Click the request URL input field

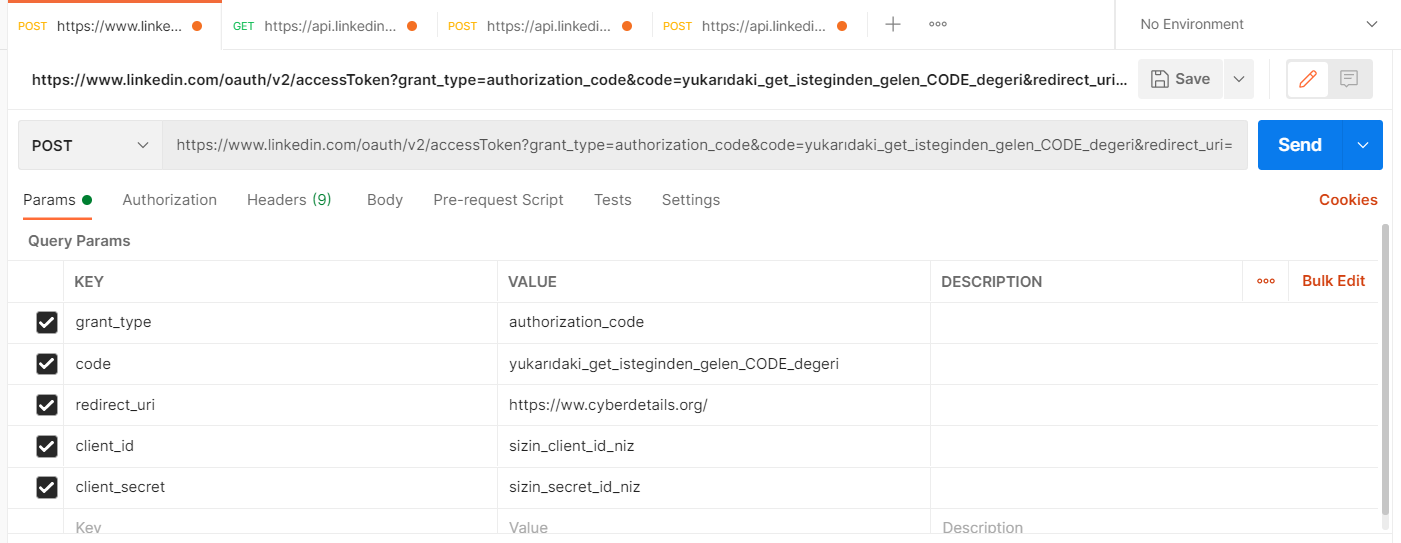coord(705,145)
